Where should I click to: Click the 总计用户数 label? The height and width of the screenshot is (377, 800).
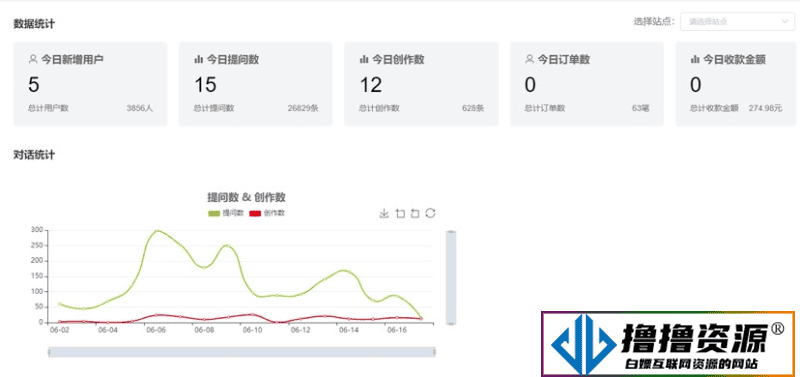48,108
